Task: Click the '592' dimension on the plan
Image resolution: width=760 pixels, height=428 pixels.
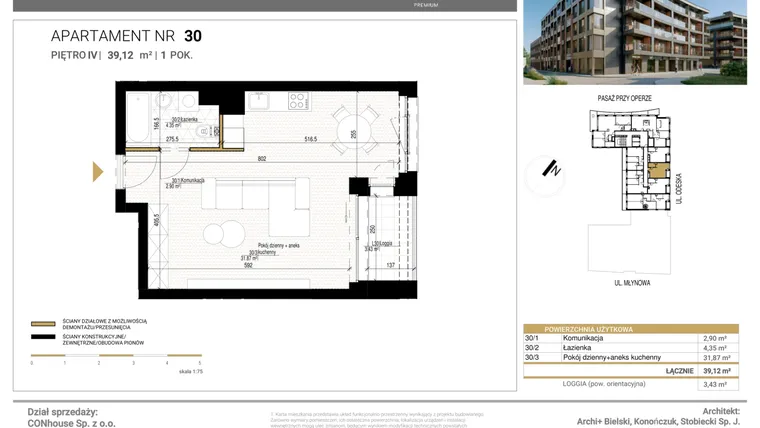Action: coord(248,265)
